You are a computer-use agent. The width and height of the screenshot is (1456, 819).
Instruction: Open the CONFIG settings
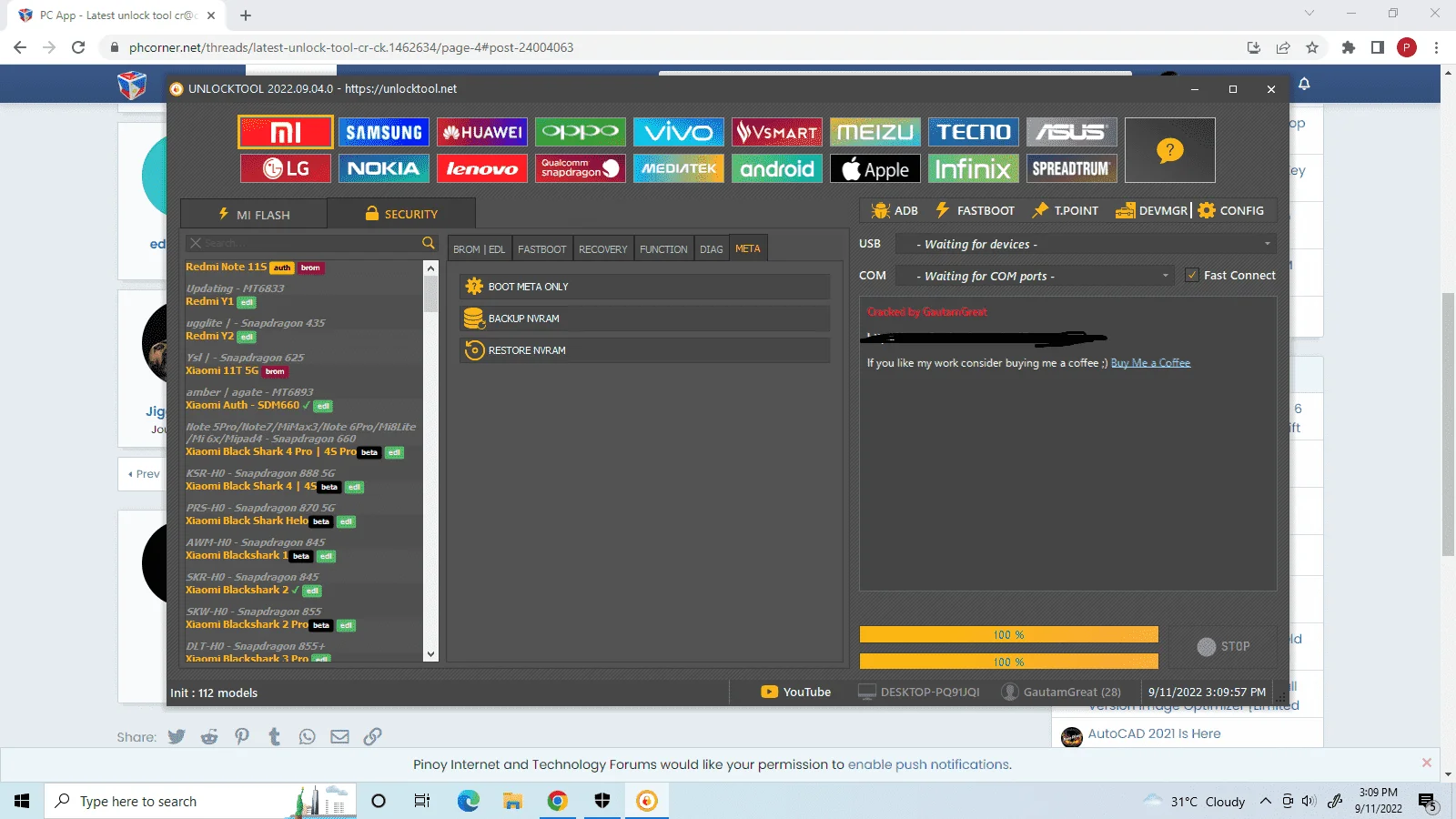[x=1231, y=210]
